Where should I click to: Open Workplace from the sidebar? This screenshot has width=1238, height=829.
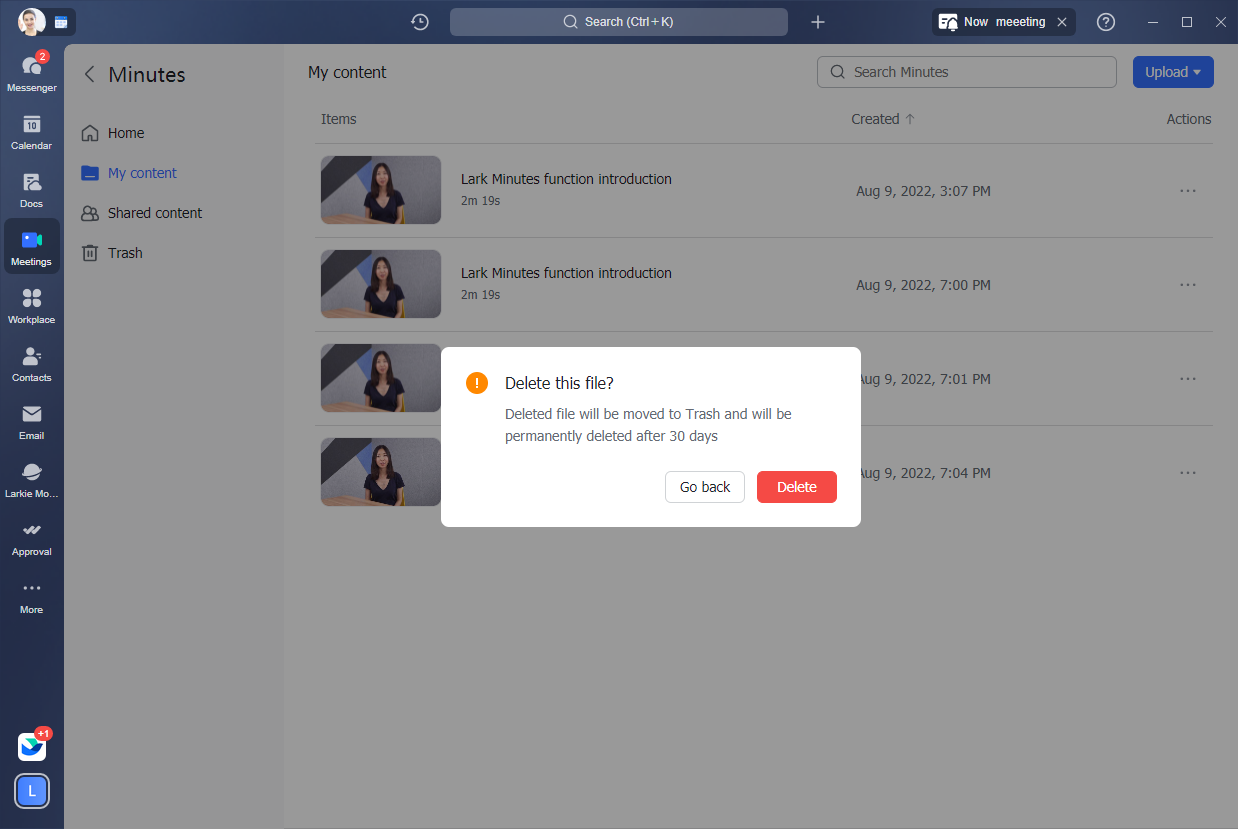pos(31,304)
